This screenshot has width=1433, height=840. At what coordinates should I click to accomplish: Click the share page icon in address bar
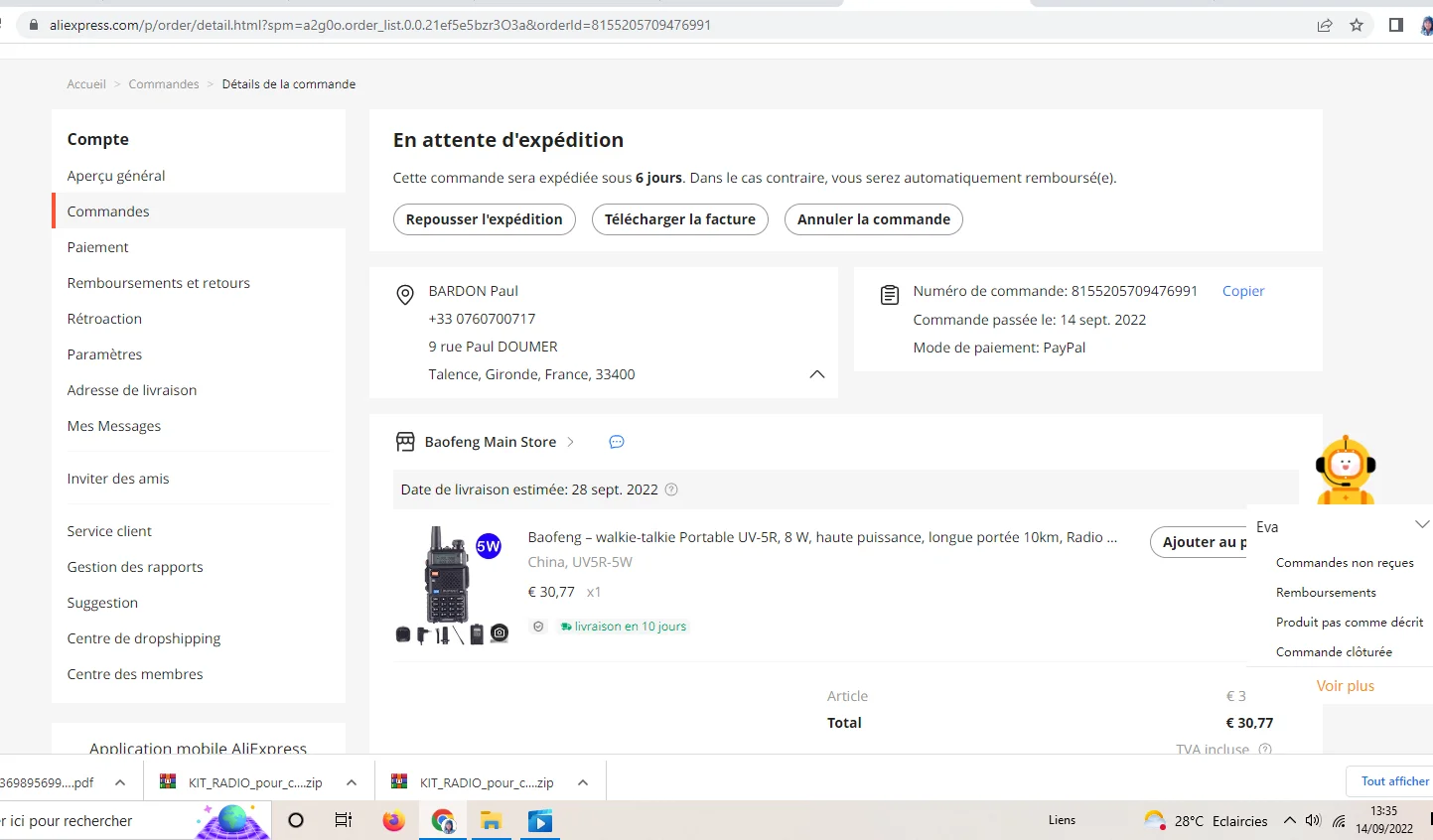tap(1325, 25)
